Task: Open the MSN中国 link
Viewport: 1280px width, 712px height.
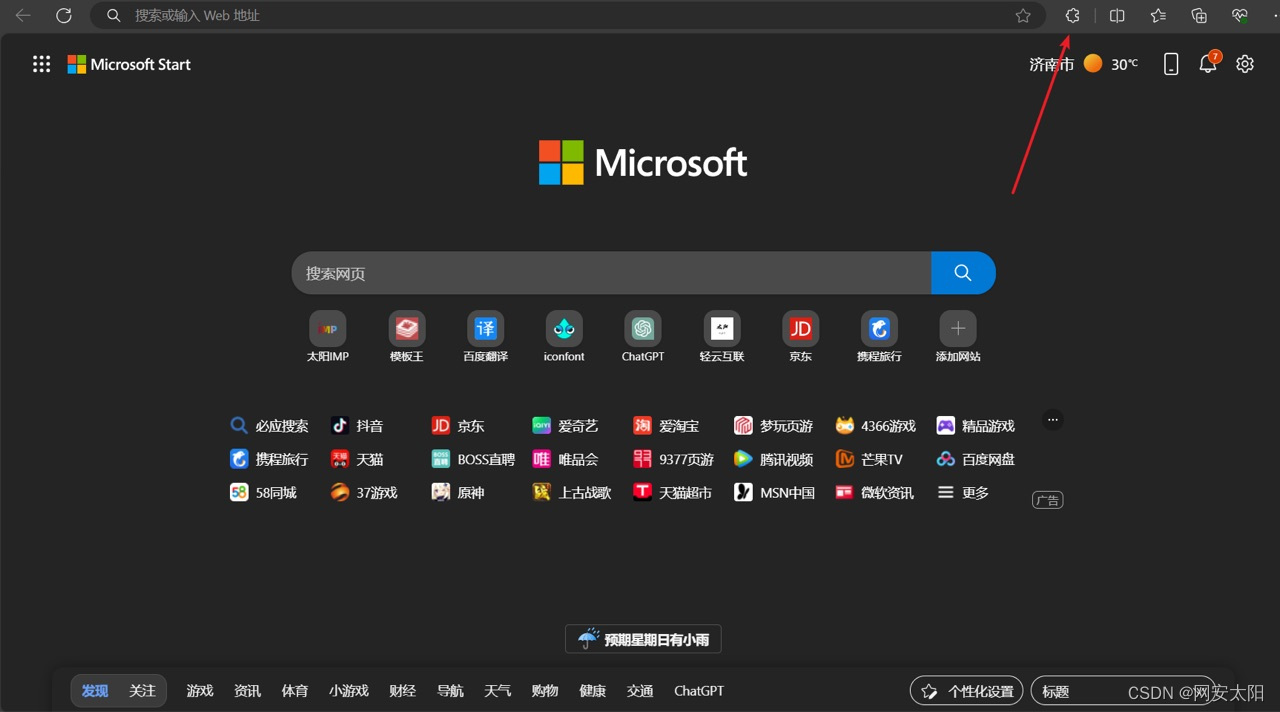Action: click(774, 492)
